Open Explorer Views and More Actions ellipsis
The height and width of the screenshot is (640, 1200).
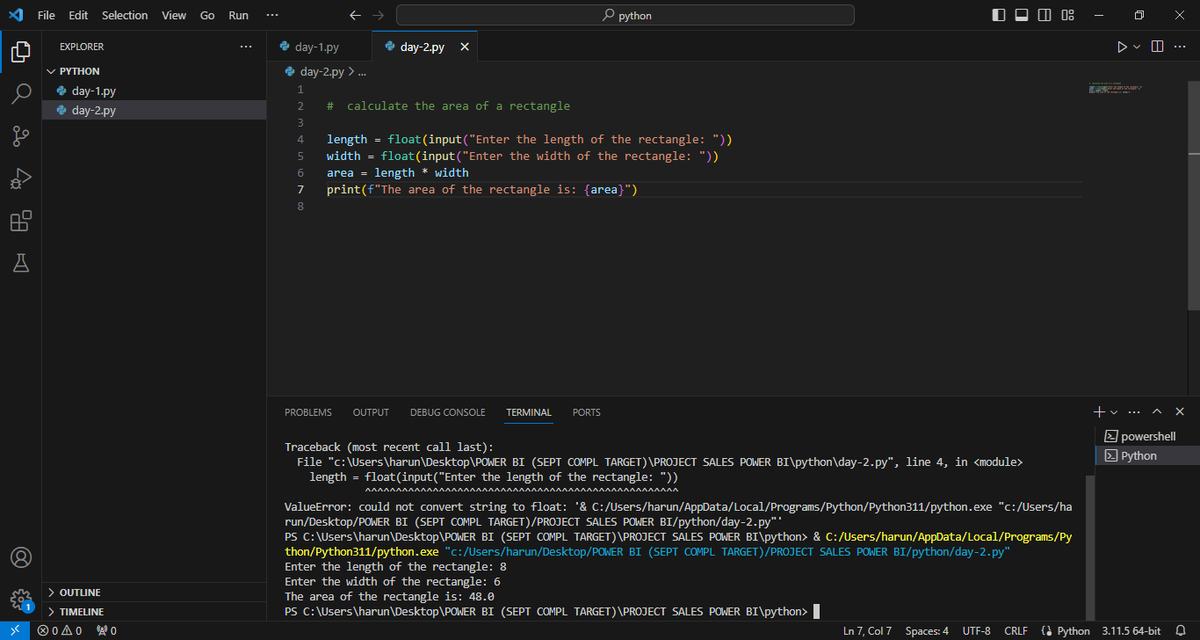[x=247, y=47]
